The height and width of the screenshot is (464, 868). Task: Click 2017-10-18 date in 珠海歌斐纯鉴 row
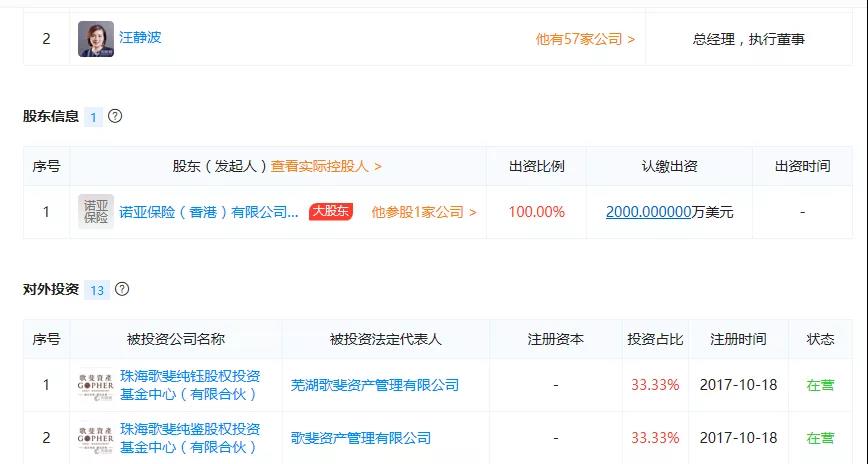[738, 438]
